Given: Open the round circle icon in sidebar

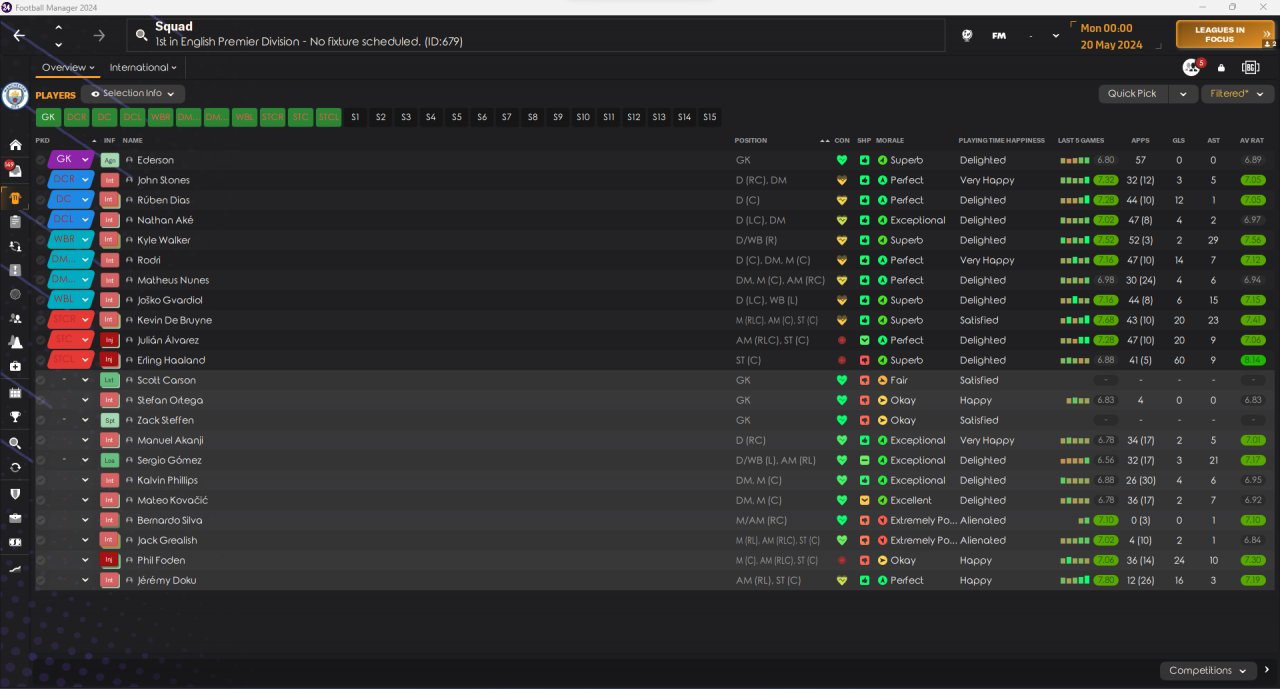Looking at the screenshot, I should 15,295.
